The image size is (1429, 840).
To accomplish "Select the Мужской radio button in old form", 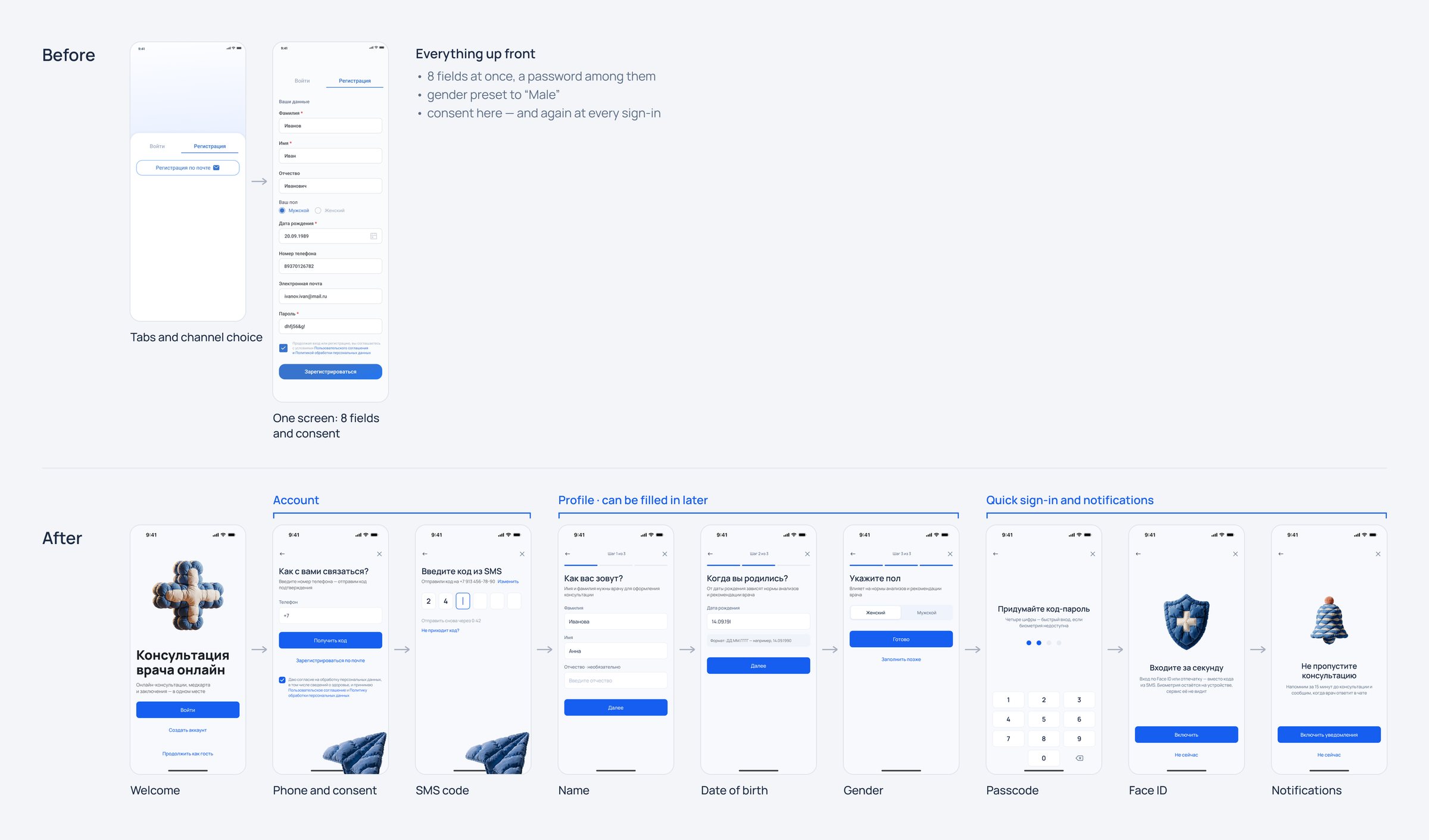I will [282, 211].
